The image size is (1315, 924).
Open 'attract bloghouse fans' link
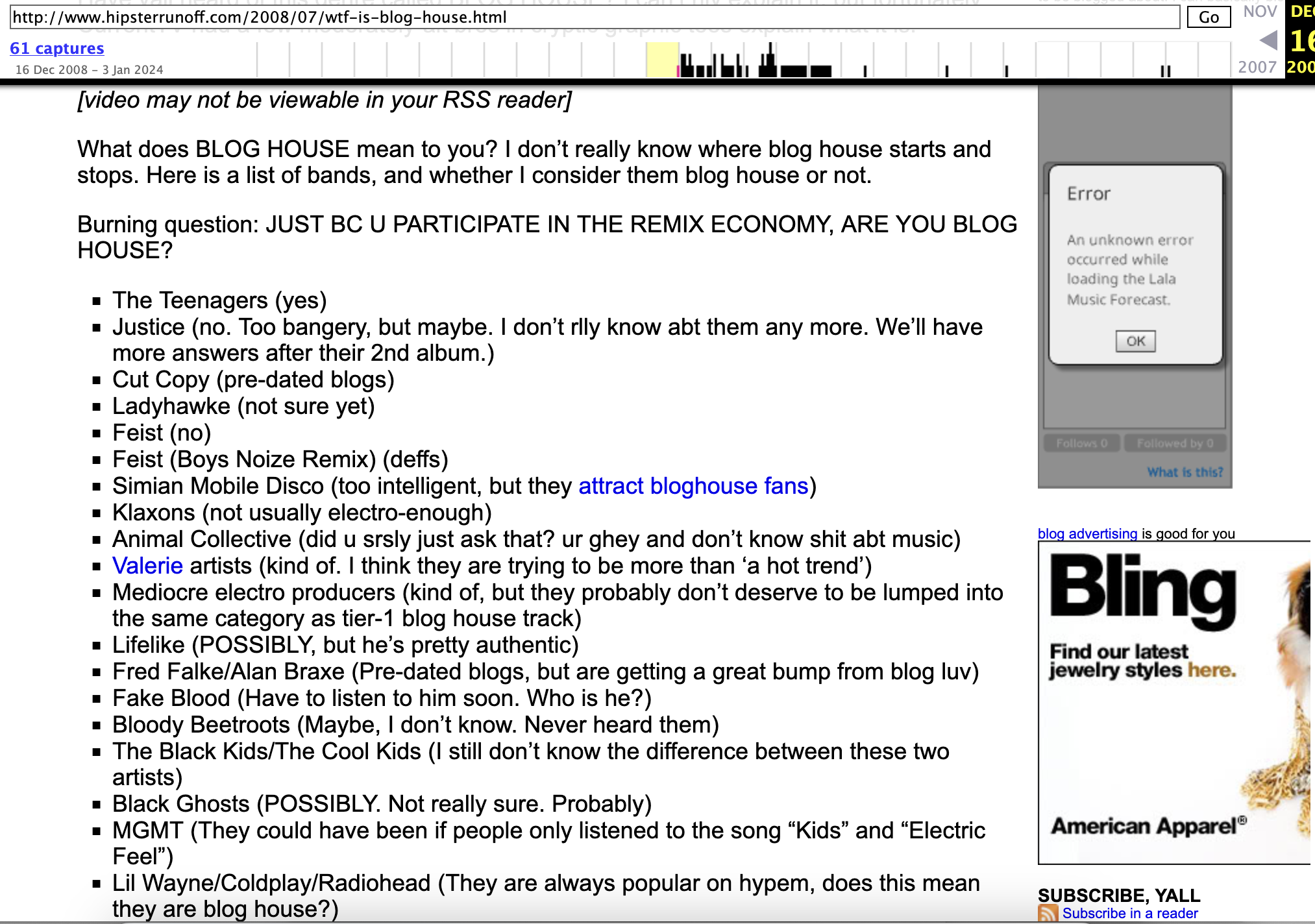pos(693,486)
